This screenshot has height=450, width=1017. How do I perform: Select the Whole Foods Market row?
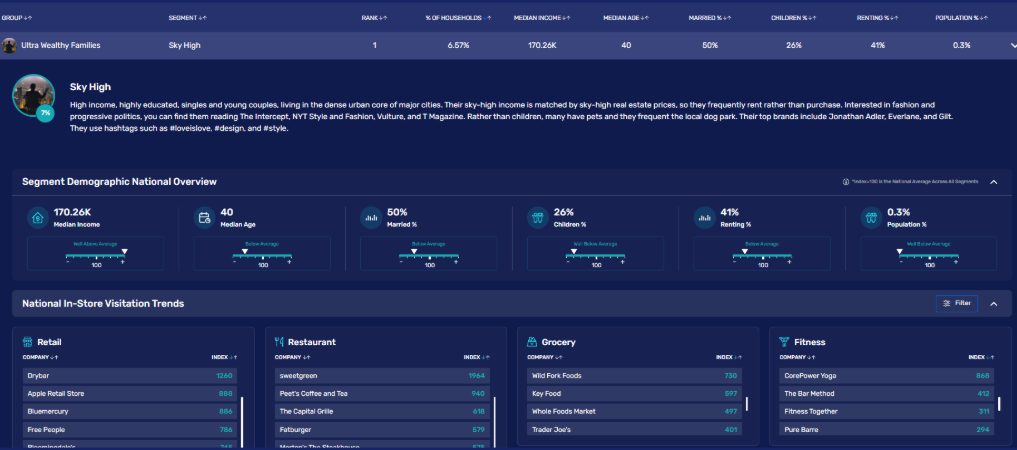[x=634, y=411]
